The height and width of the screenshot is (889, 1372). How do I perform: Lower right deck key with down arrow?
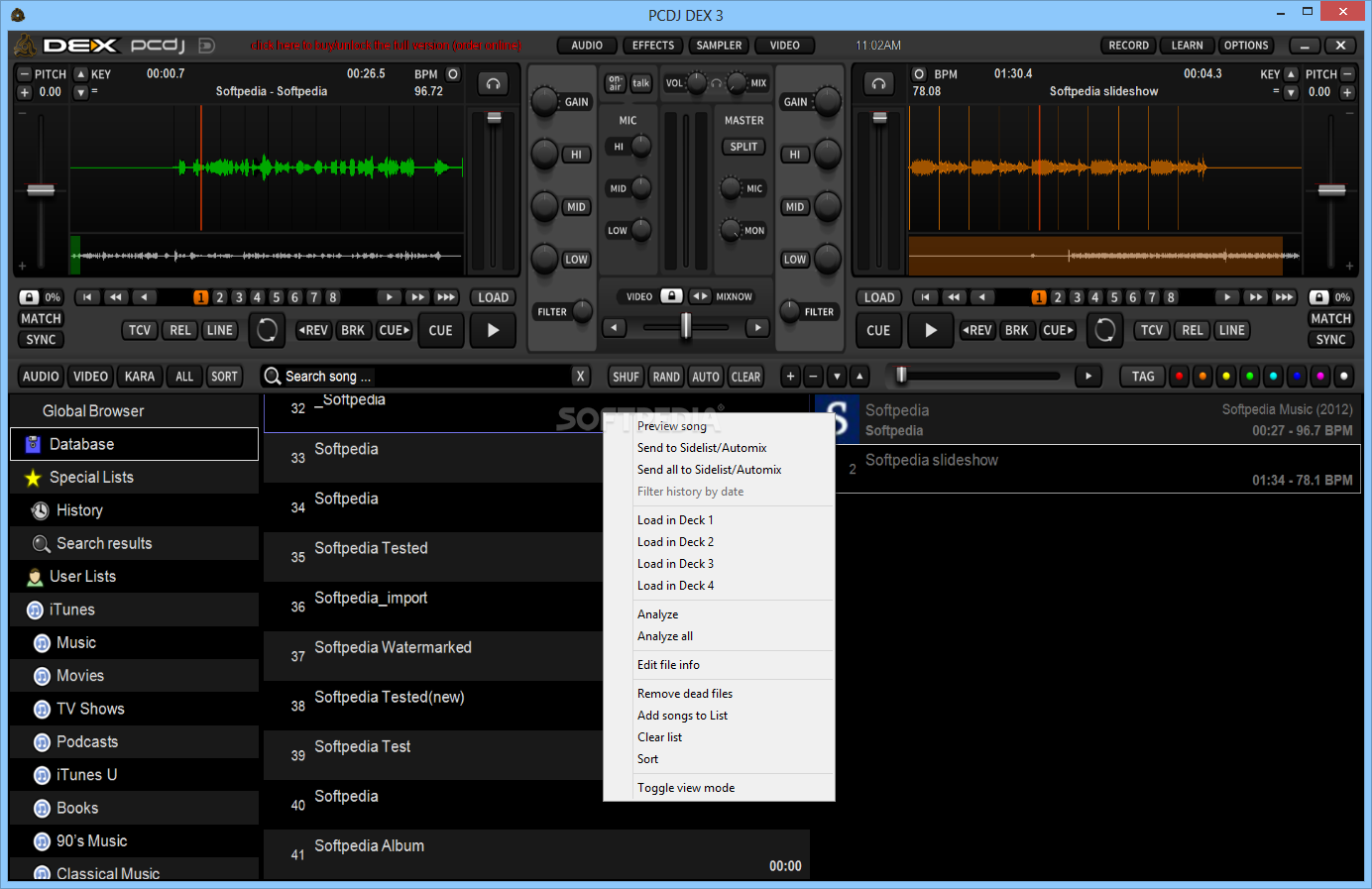[x=1291, y=92]
